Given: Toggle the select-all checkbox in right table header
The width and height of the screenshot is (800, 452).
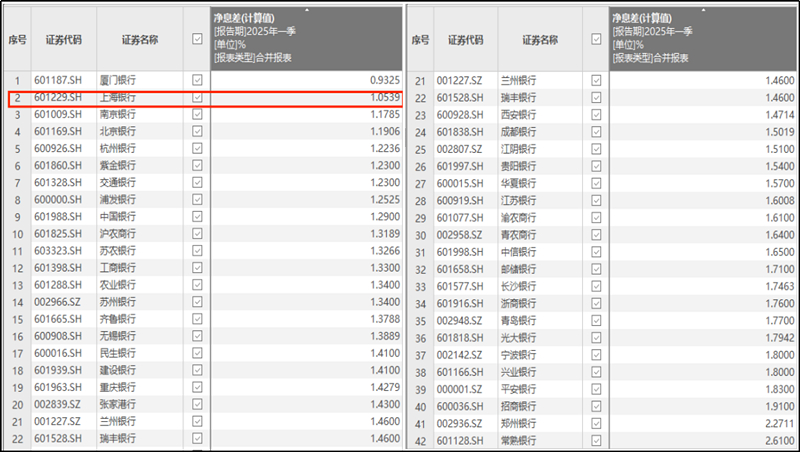Looking at the screenshot, I should tap(596, 40).
